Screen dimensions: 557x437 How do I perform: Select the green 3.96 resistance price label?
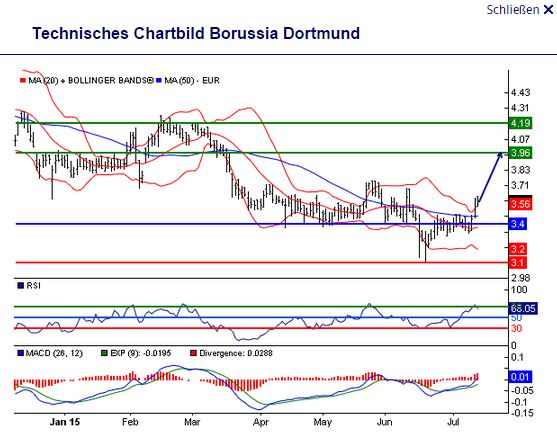(x=520, y=153)
